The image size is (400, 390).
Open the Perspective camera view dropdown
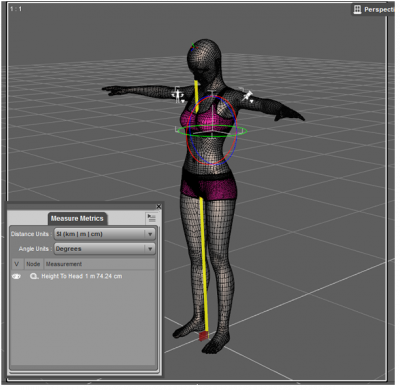click(373, 10)
